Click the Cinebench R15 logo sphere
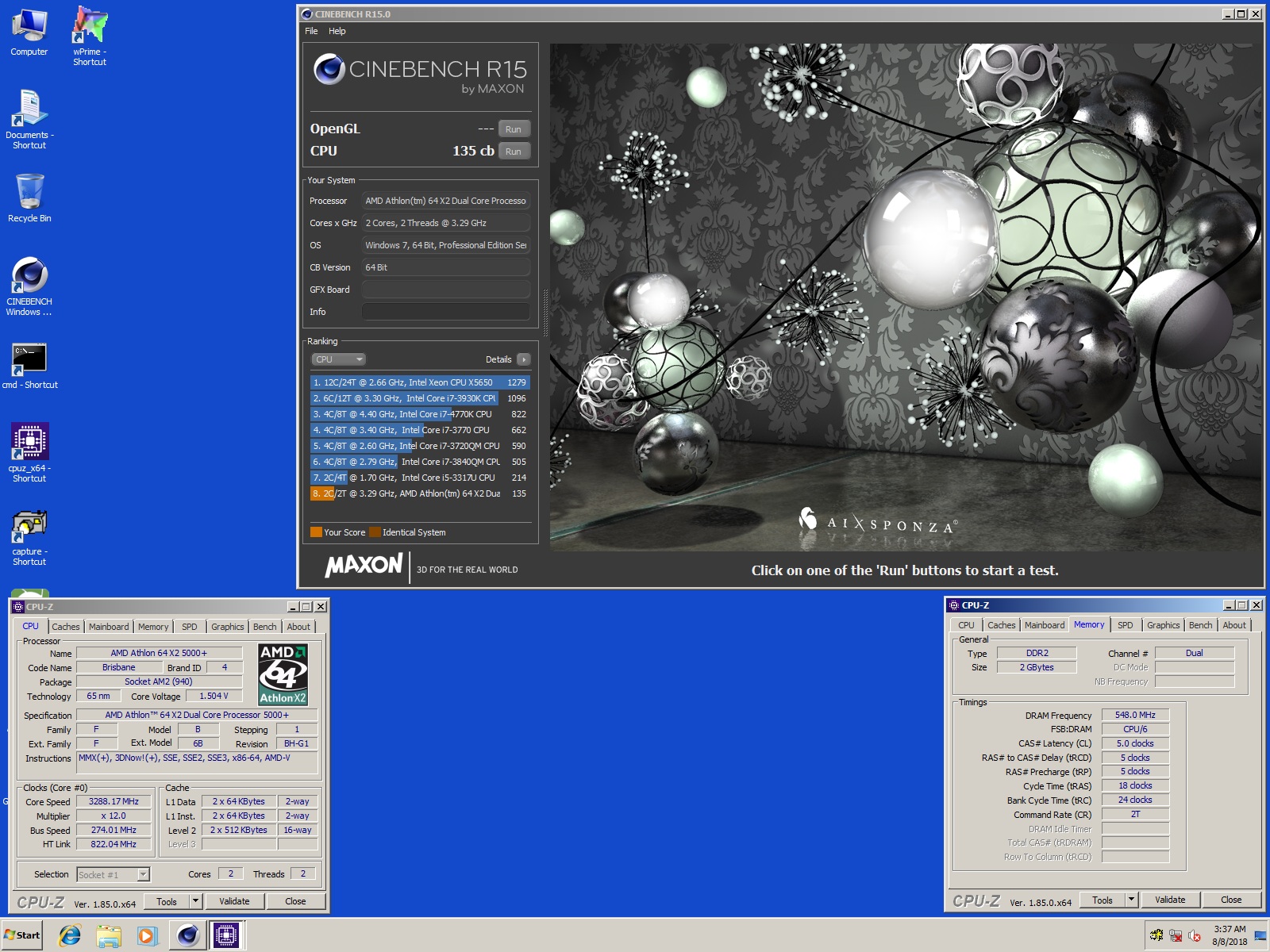The height and width of the screenshot is (952, 1270). [x=329, y=70]
